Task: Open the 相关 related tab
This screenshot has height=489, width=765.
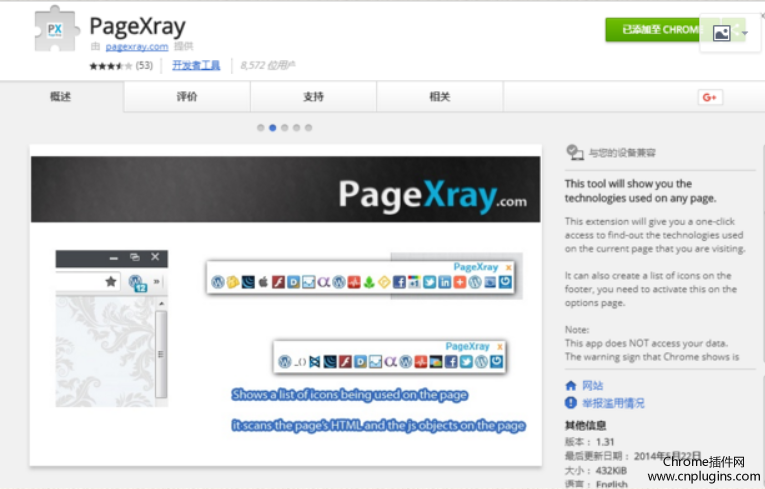Action: (440, 97)
